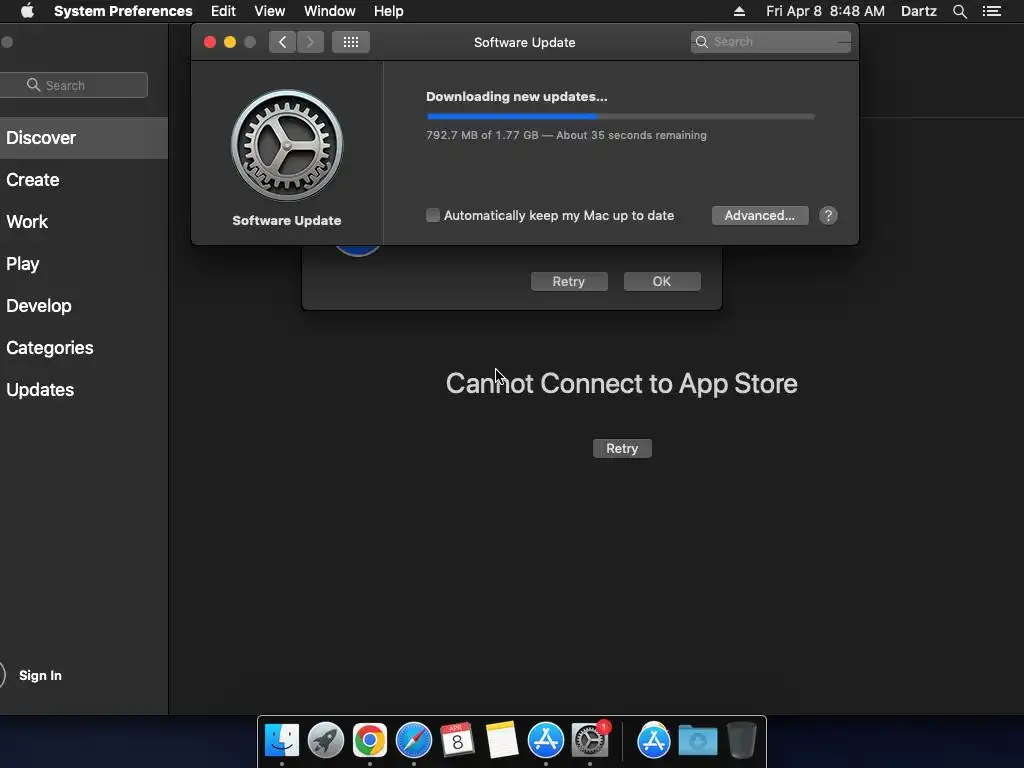This screenshot has width=1024, height=768.
Task: Select Play in App Store sidebar
Action: click(x=84, y=264)
